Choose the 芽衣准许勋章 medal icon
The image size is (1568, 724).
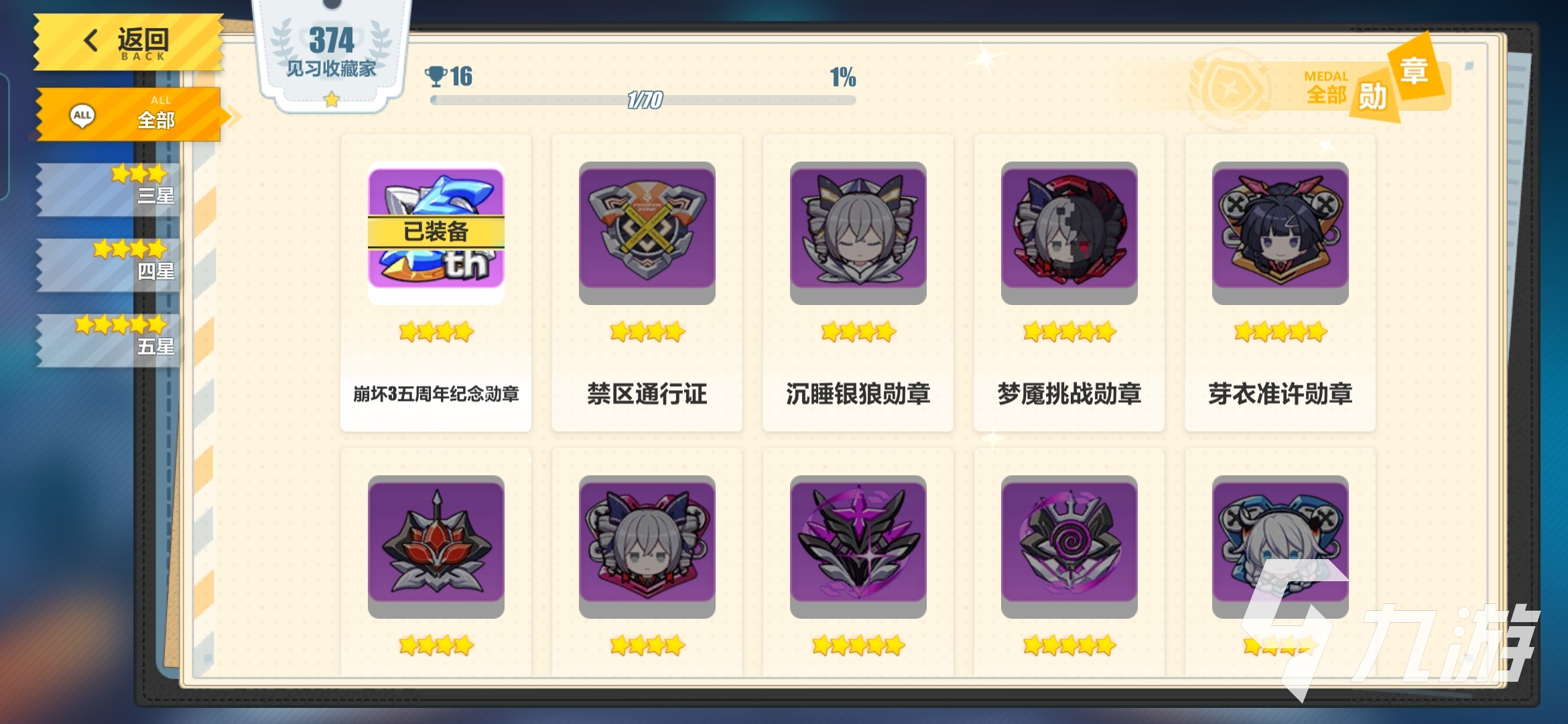(1280, 233)
